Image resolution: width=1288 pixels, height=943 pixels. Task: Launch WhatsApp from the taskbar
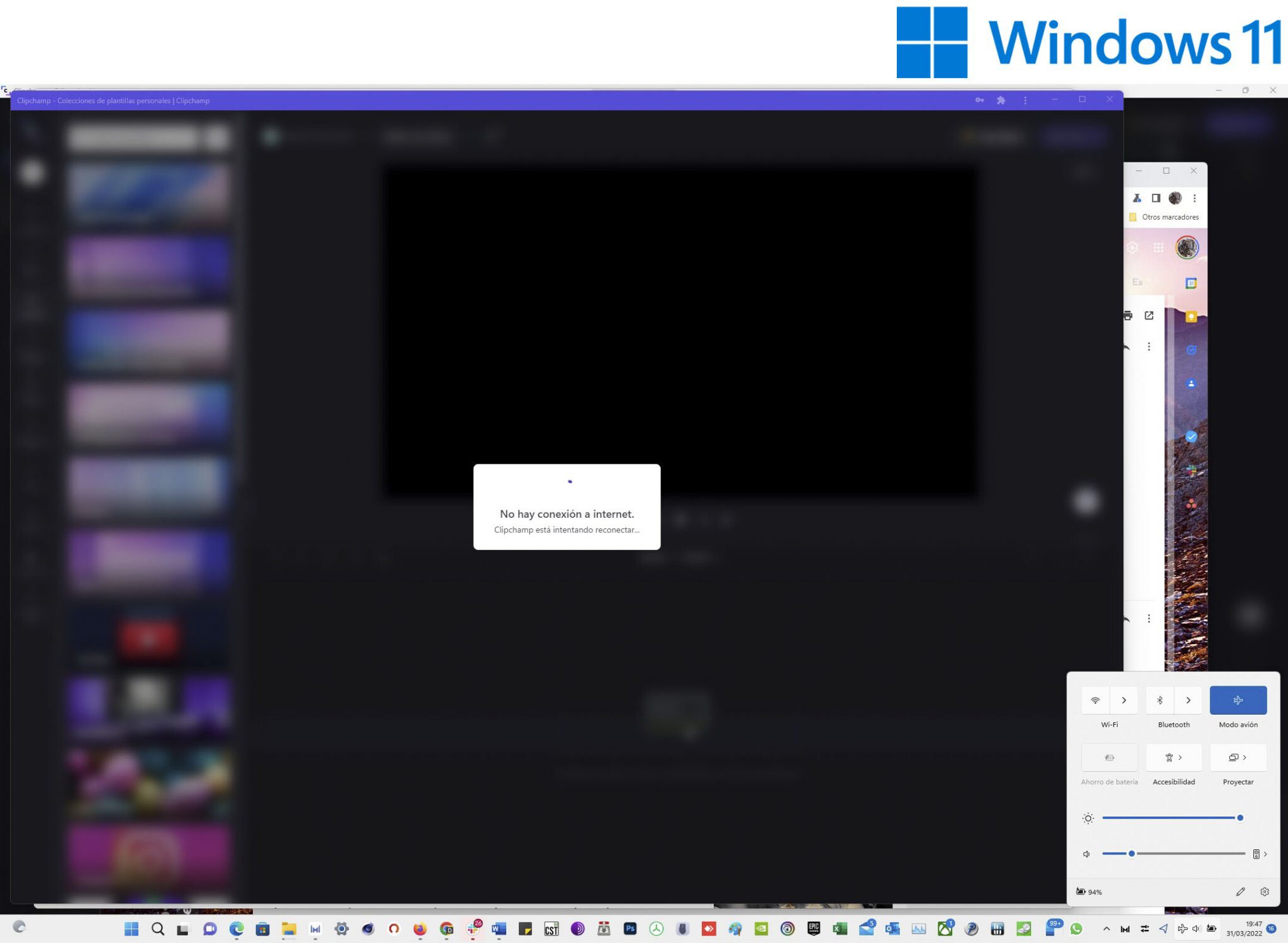(1075, 929)
